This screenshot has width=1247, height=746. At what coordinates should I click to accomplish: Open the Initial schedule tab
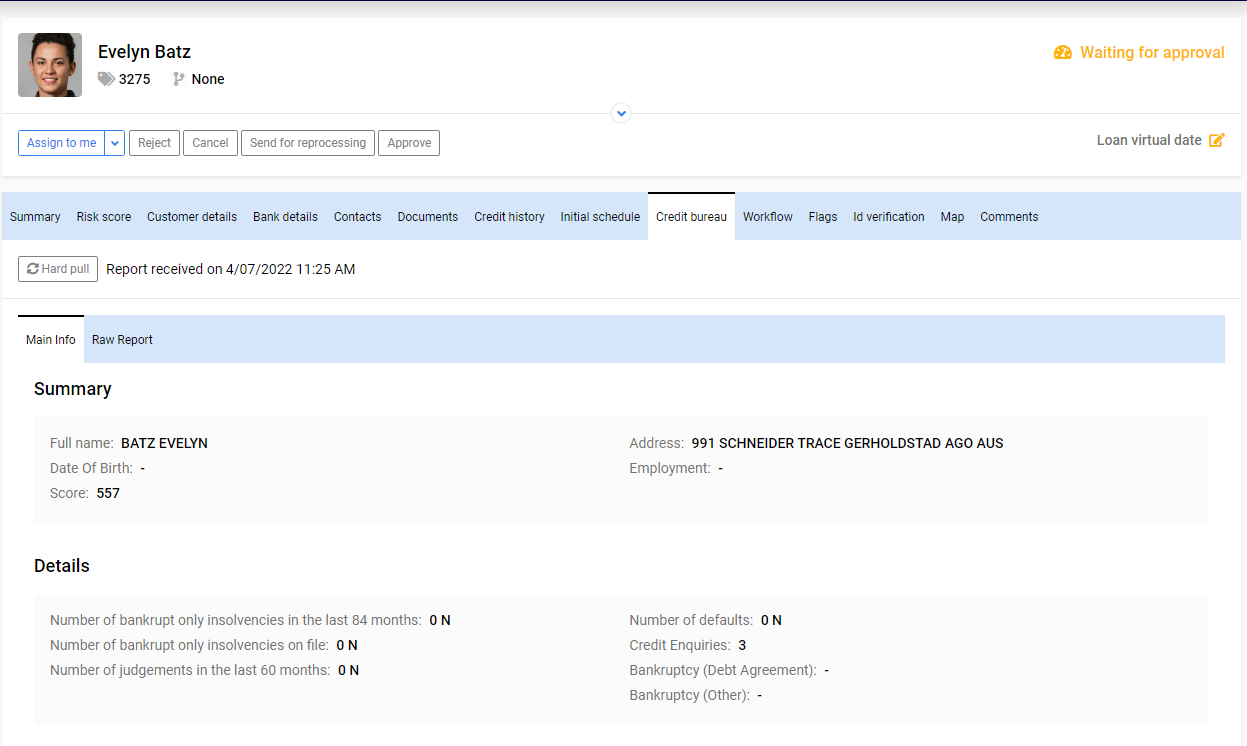600,217
